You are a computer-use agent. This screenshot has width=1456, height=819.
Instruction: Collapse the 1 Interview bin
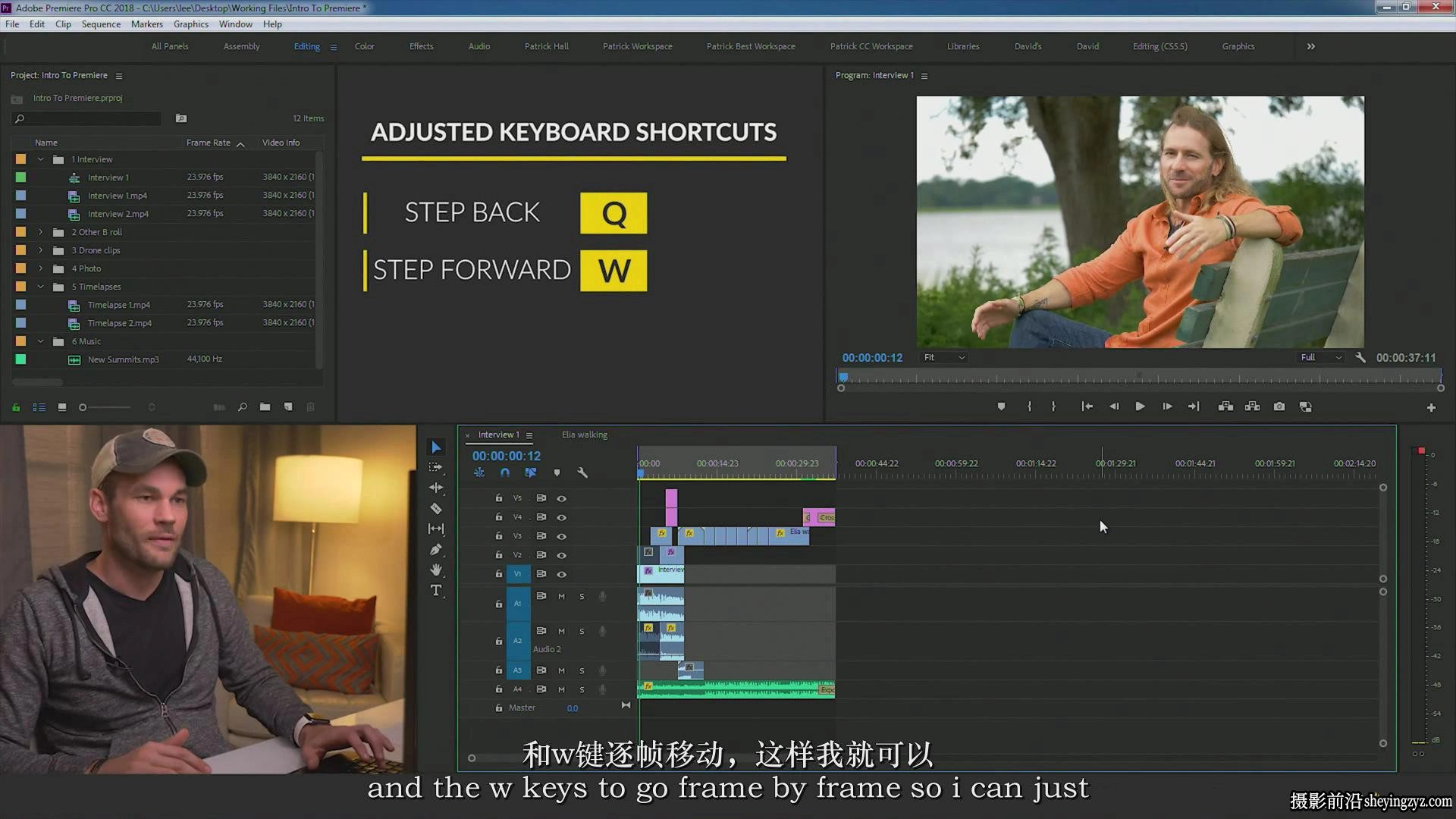(x=41, y=159)
